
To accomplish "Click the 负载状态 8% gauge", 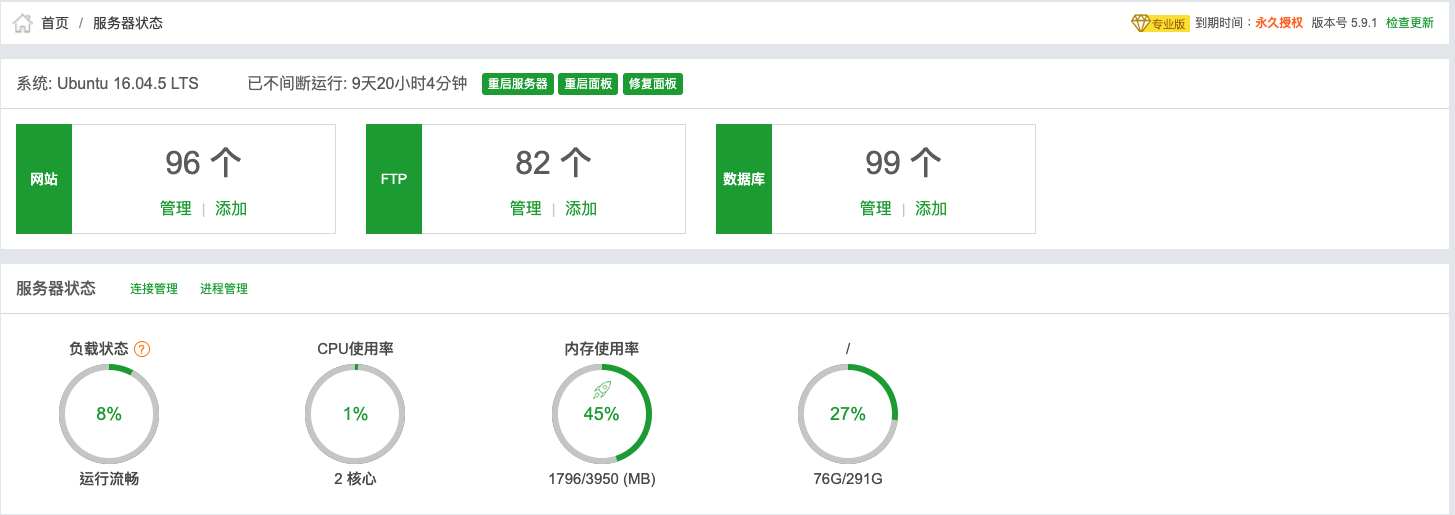I will 109,414.
